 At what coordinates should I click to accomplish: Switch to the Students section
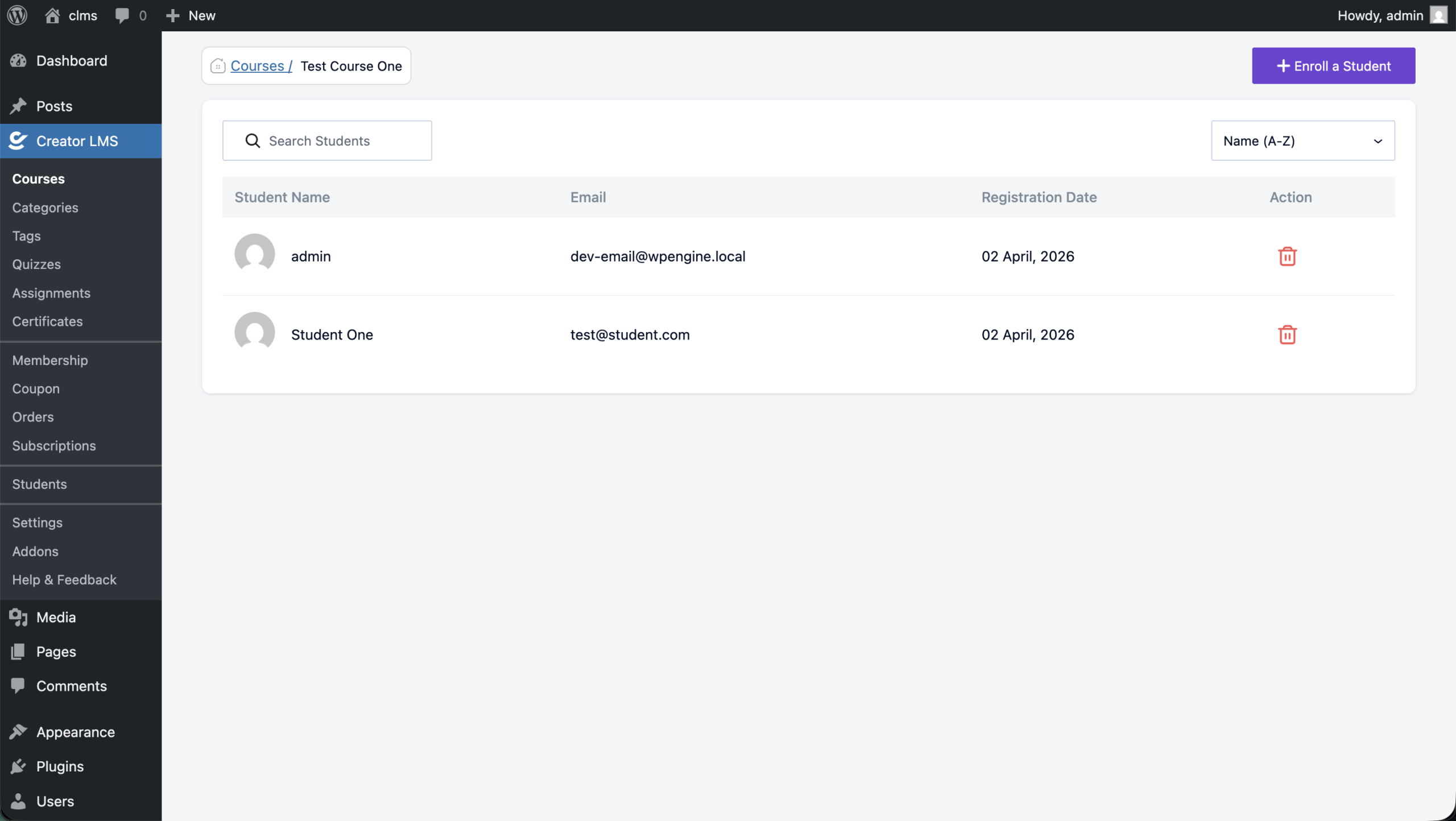point(39,484)
